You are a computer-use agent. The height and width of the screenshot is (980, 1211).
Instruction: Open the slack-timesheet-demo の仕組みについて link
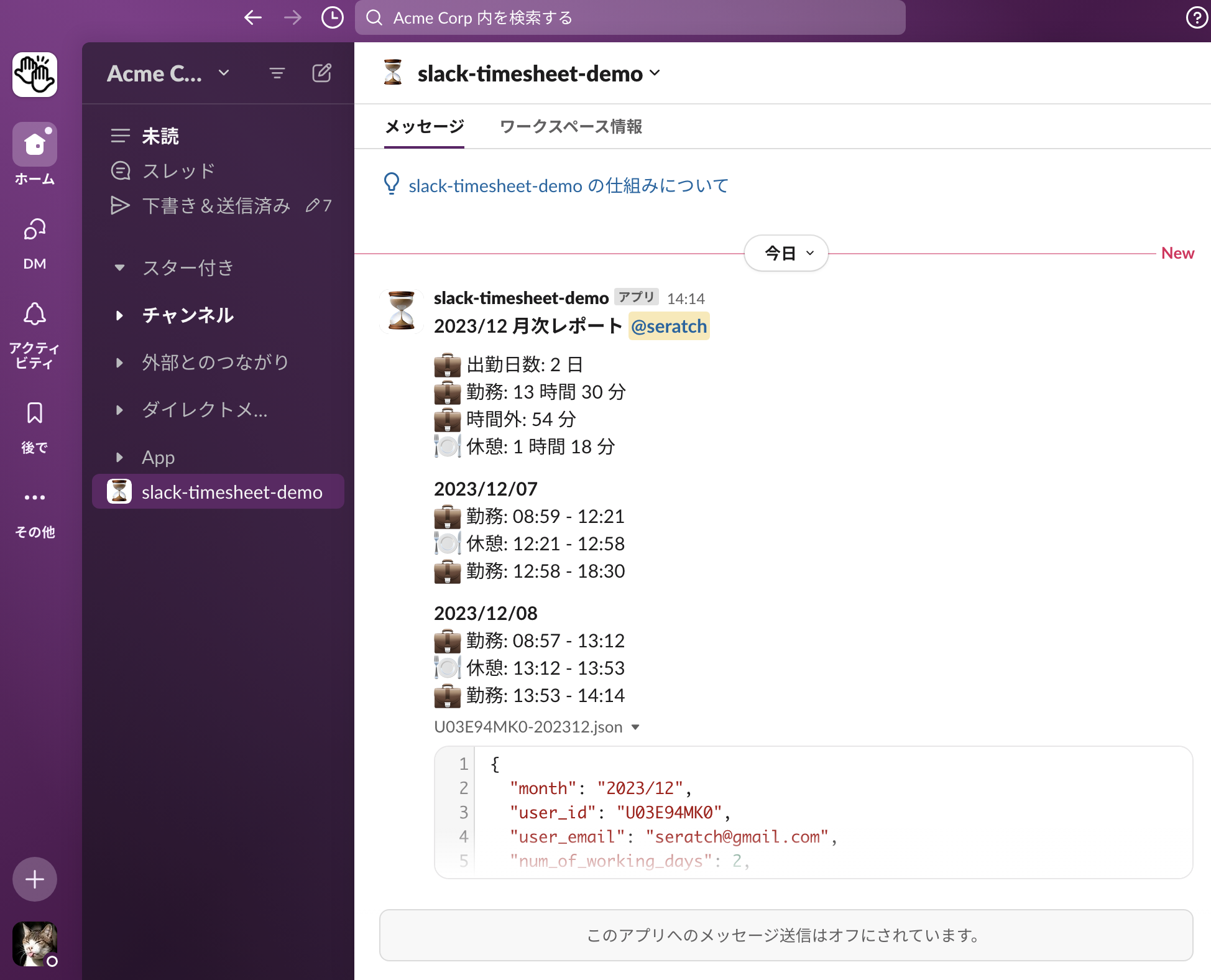(568, 185)
